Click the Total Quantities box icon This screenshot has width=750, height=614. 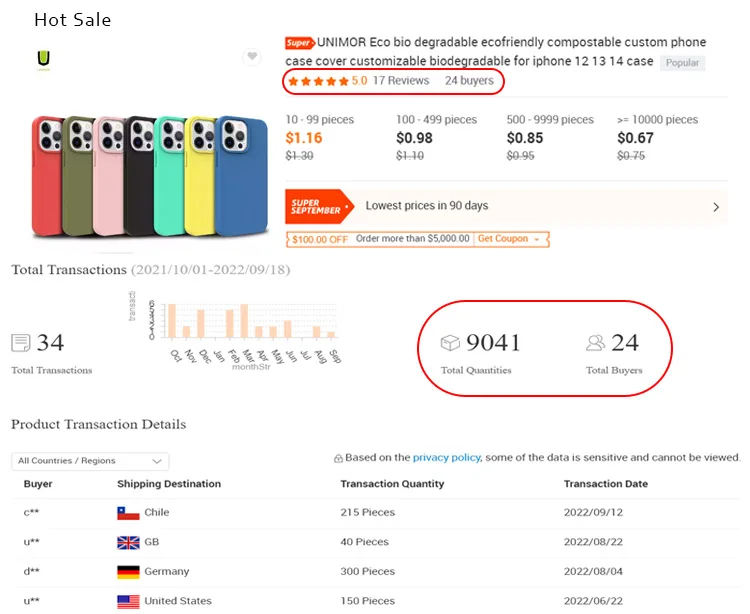pos(451,343)
